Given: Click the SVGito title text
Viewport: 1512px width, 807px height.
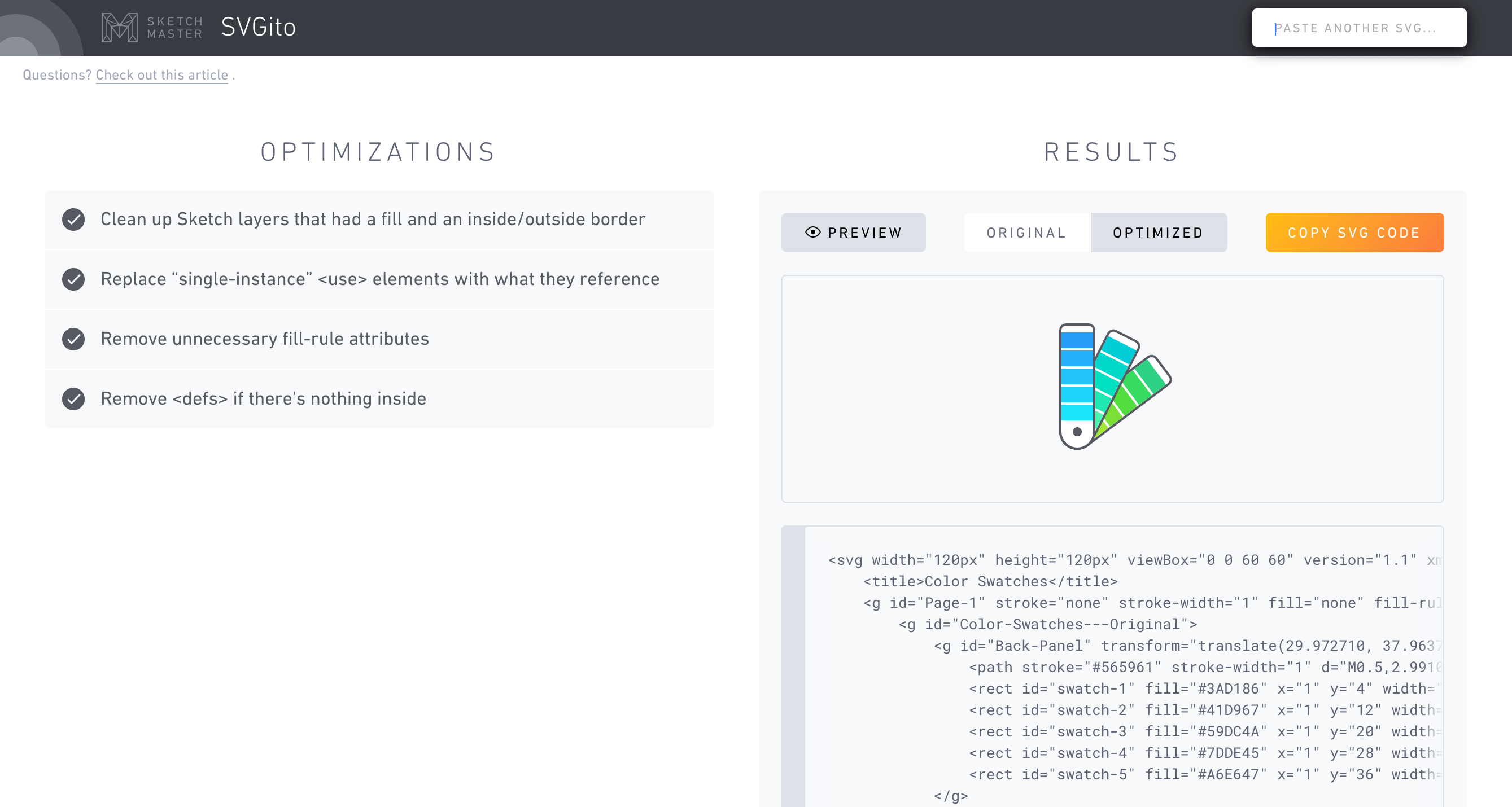Looking at the screenshot, I should tap(258, 27).
